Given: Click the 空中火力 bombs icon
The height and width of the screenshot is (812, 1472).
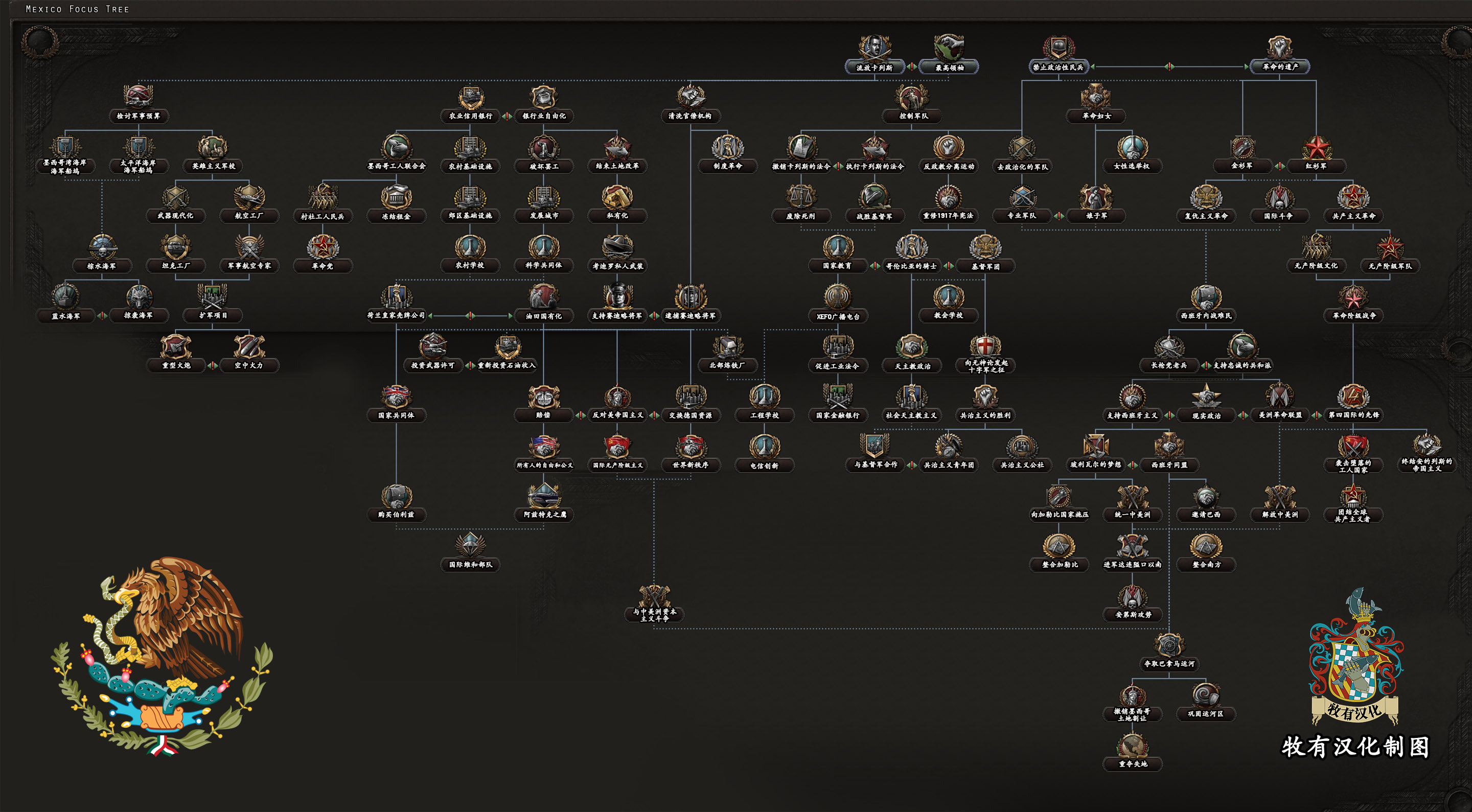Looking at the screenshot, I should click(x=249, y=346).
